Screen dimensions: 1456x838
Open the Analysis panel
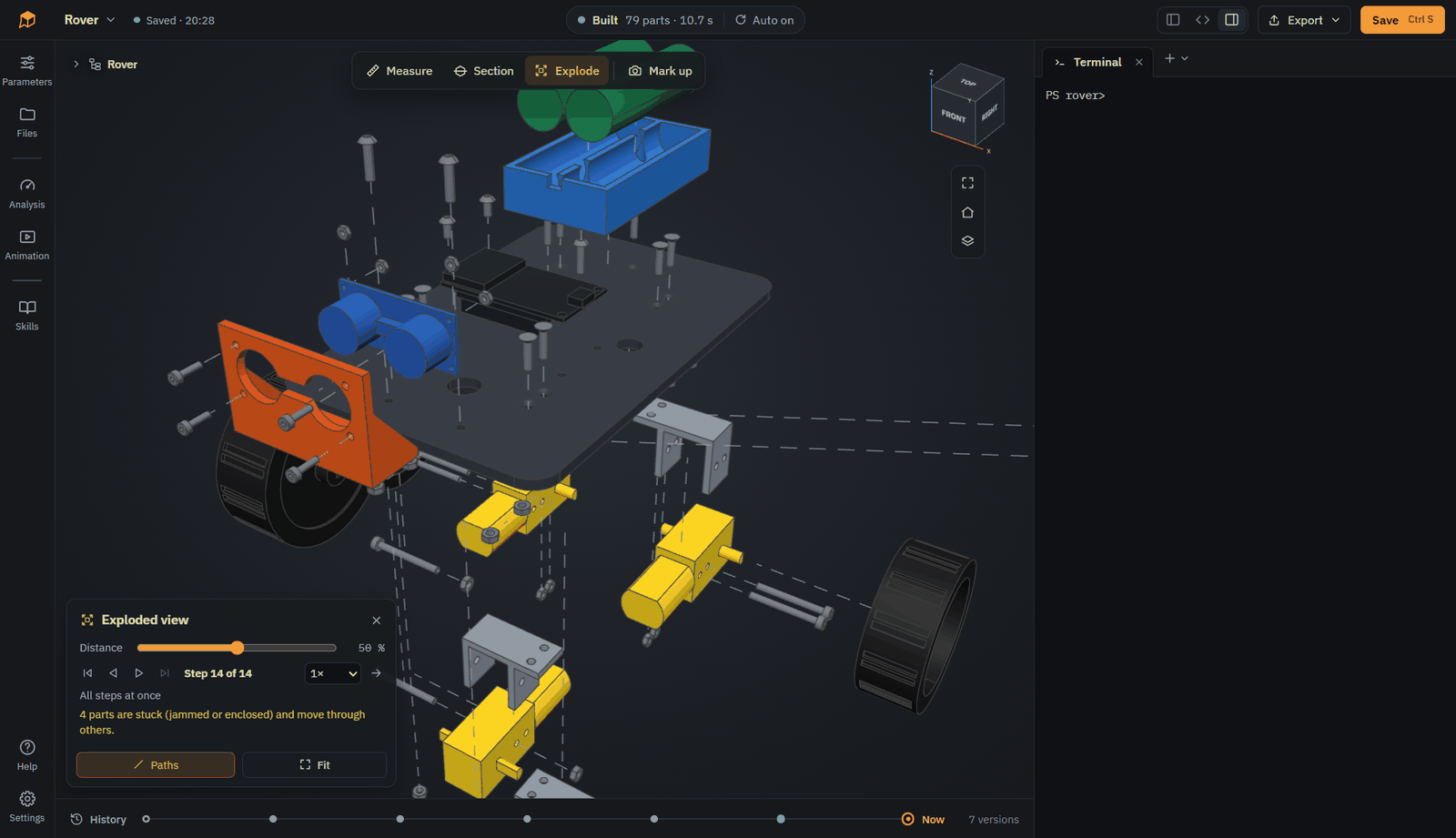click(x=27, y=194)
